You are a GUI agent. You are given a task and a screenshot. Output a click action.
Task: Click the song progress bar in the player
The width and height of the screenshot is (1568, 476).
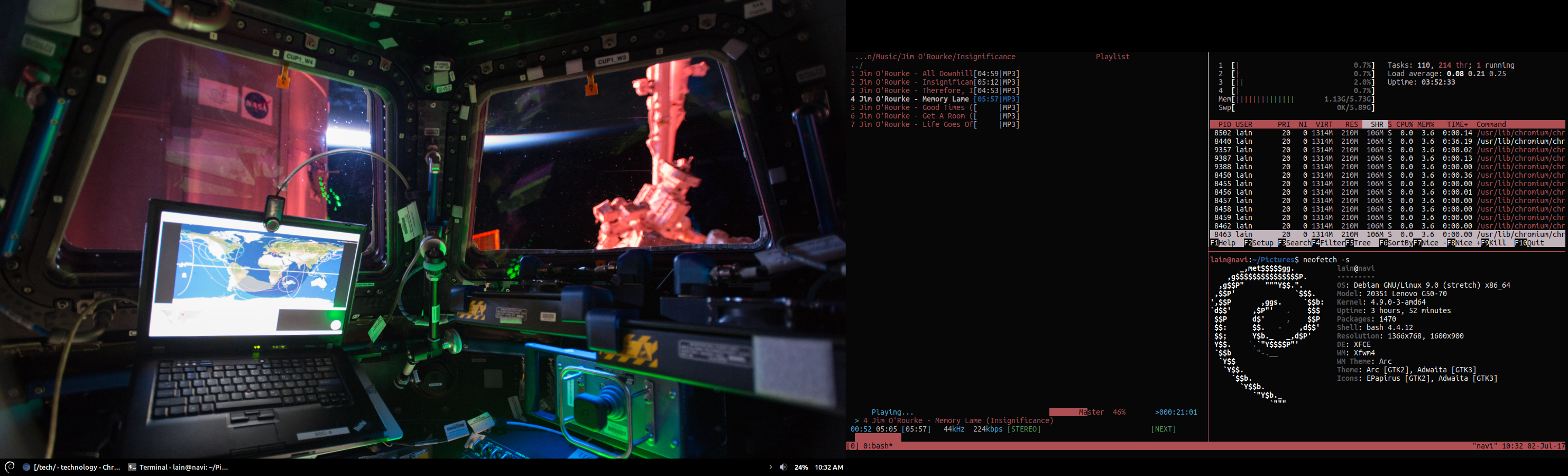tap(877, 436)
